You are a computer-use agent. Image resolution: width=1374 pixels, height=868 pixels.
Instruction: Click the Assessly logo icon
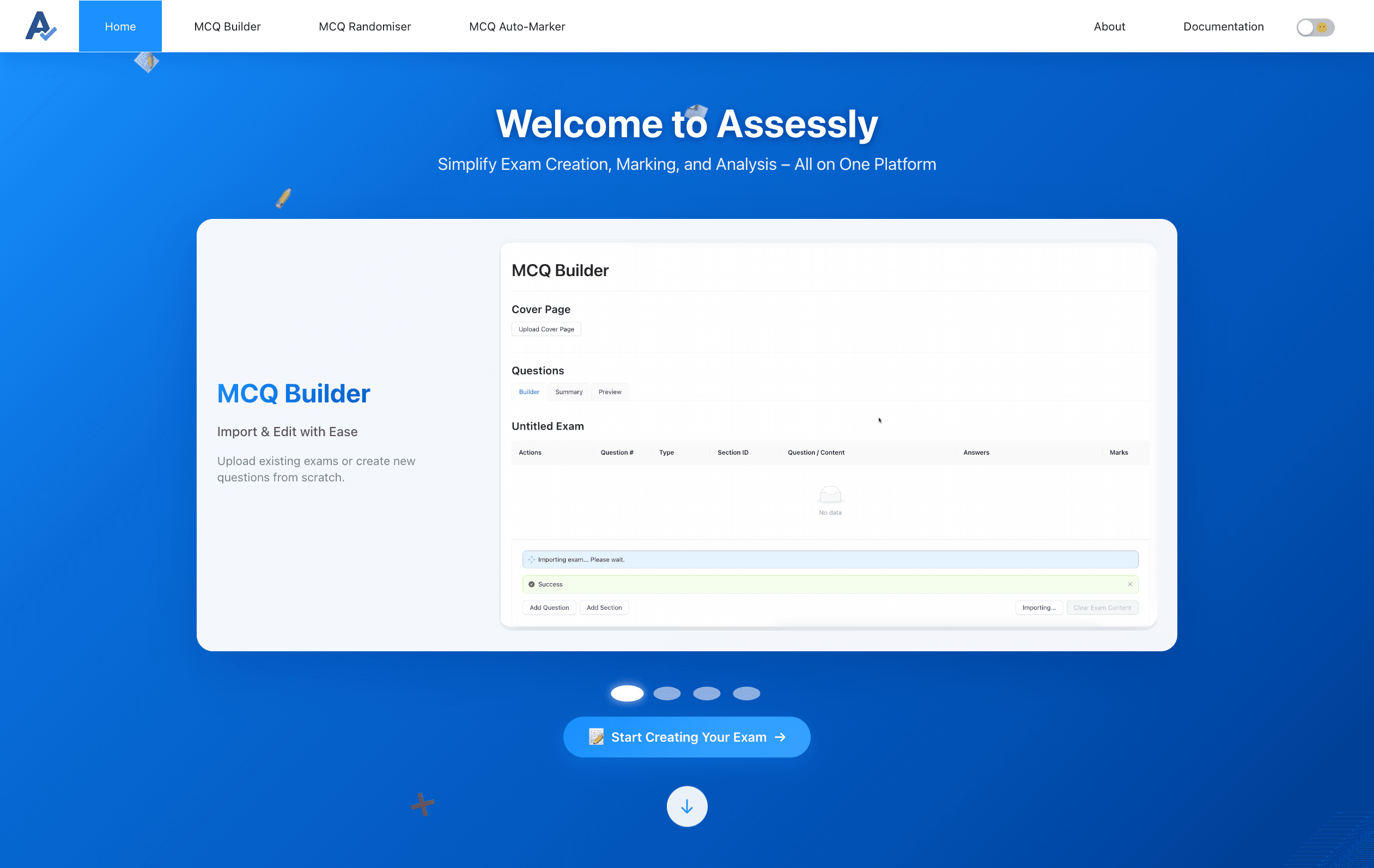tap(40, 26)
